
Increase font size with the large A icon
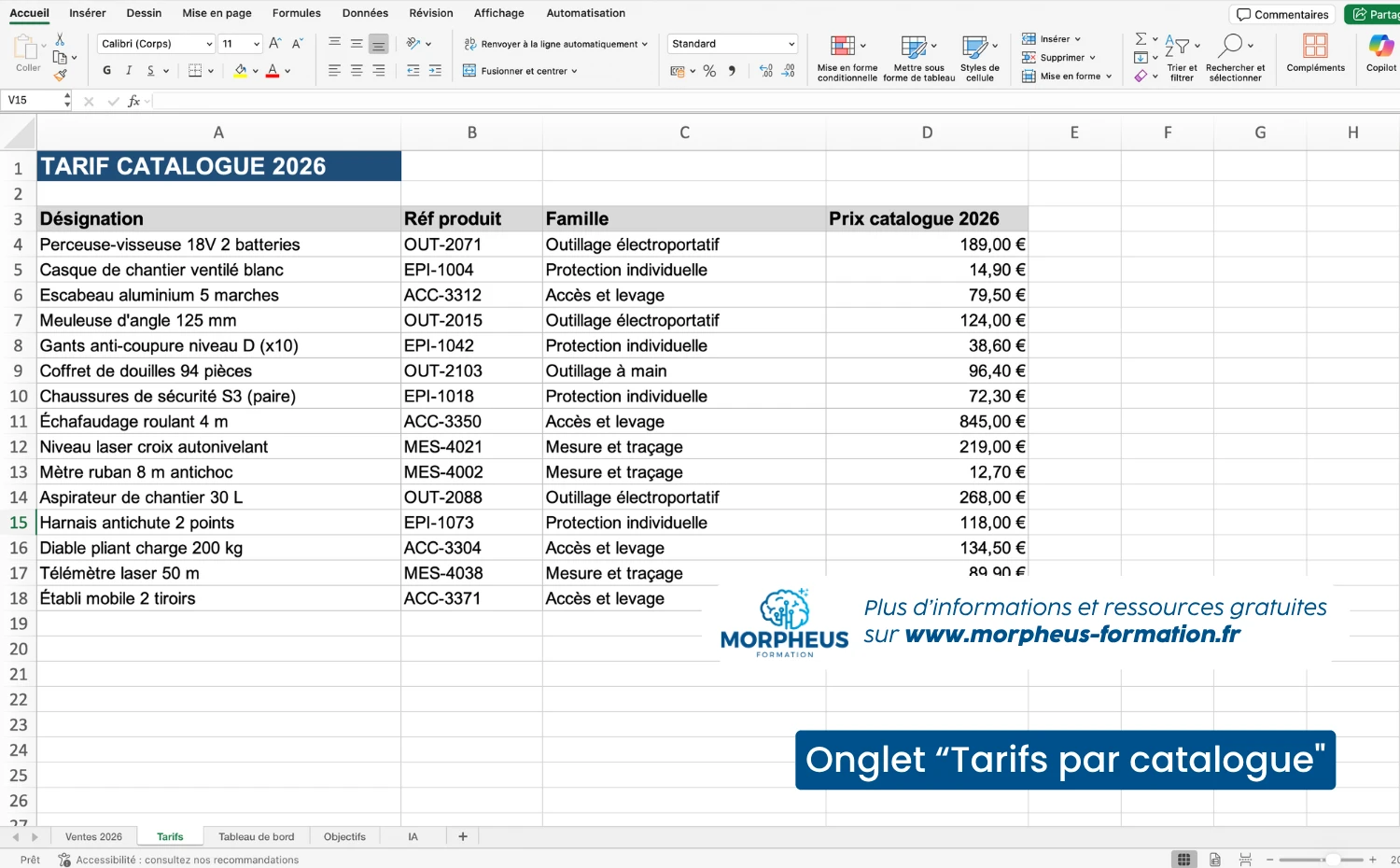pyautogui.click(x=275, y=44)
